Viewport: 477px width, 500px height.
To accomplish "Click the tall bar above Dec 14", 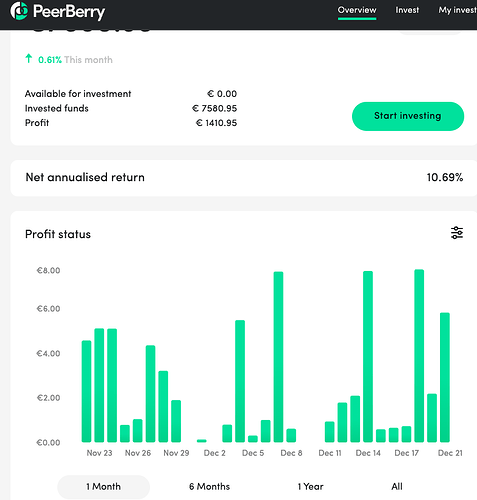I will pyautogui.click(x=368, y=357).
